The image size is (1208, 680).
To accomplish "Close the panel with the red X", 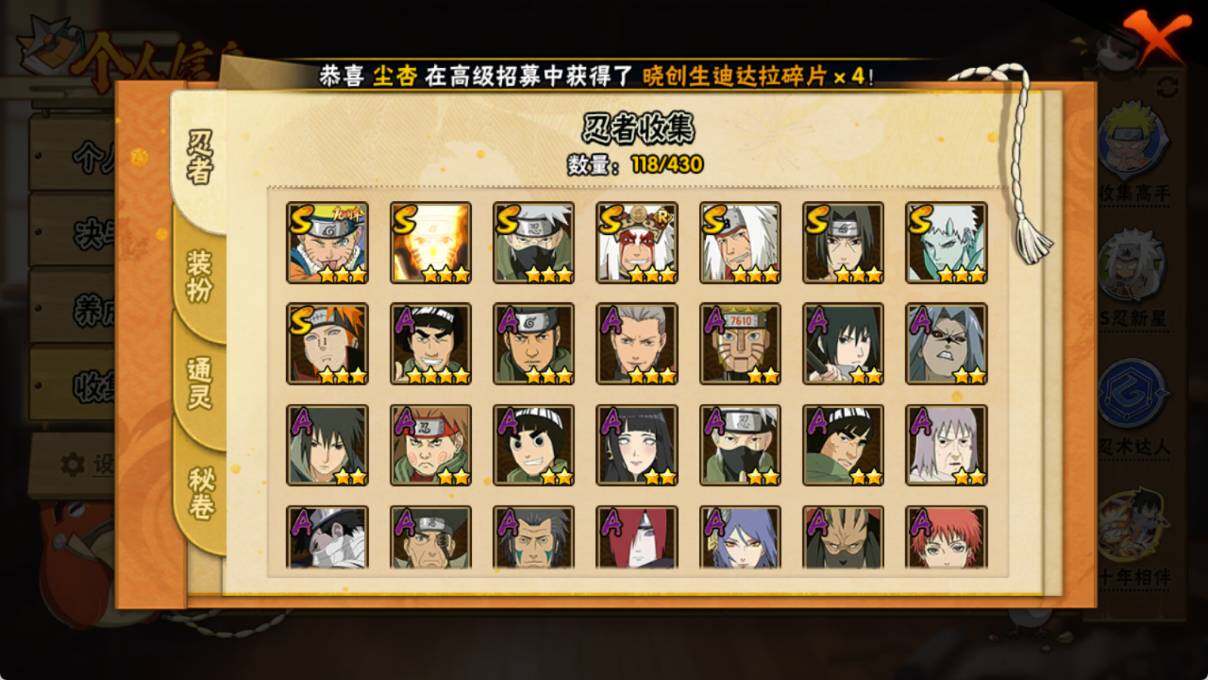I will pyautogui.click(x=1157, y=38).
